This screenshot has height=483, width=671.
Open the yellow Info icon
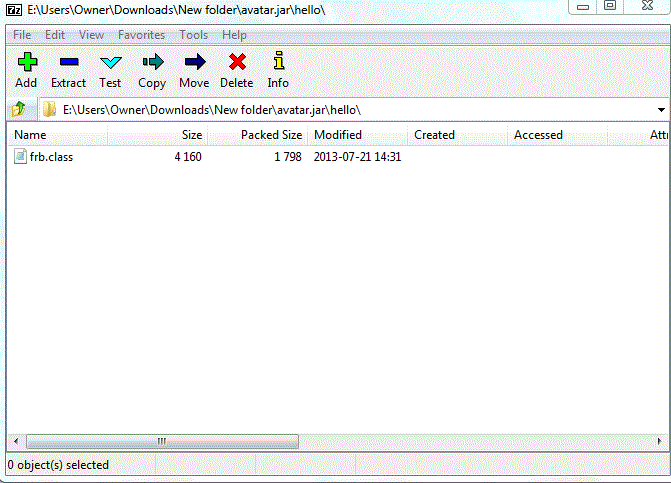pos(279,60)
